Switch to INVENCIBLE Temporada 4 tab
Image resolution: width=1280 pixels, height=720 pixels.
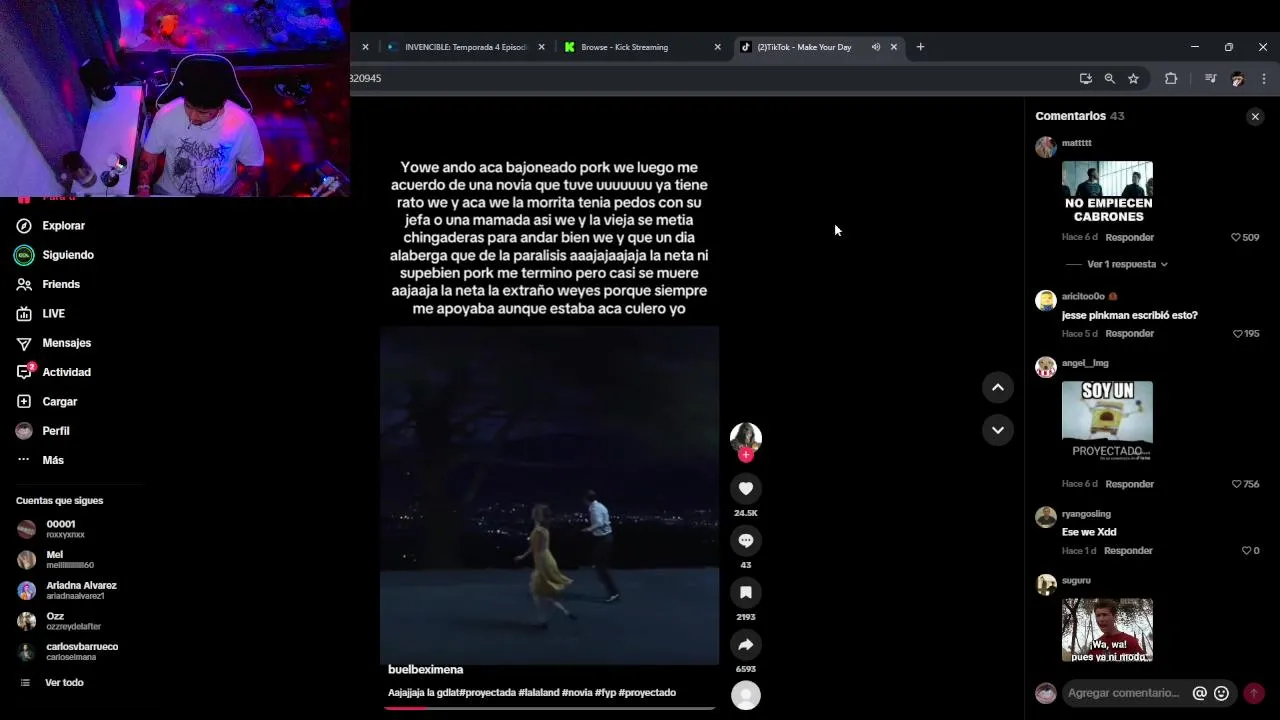(466, 47)
